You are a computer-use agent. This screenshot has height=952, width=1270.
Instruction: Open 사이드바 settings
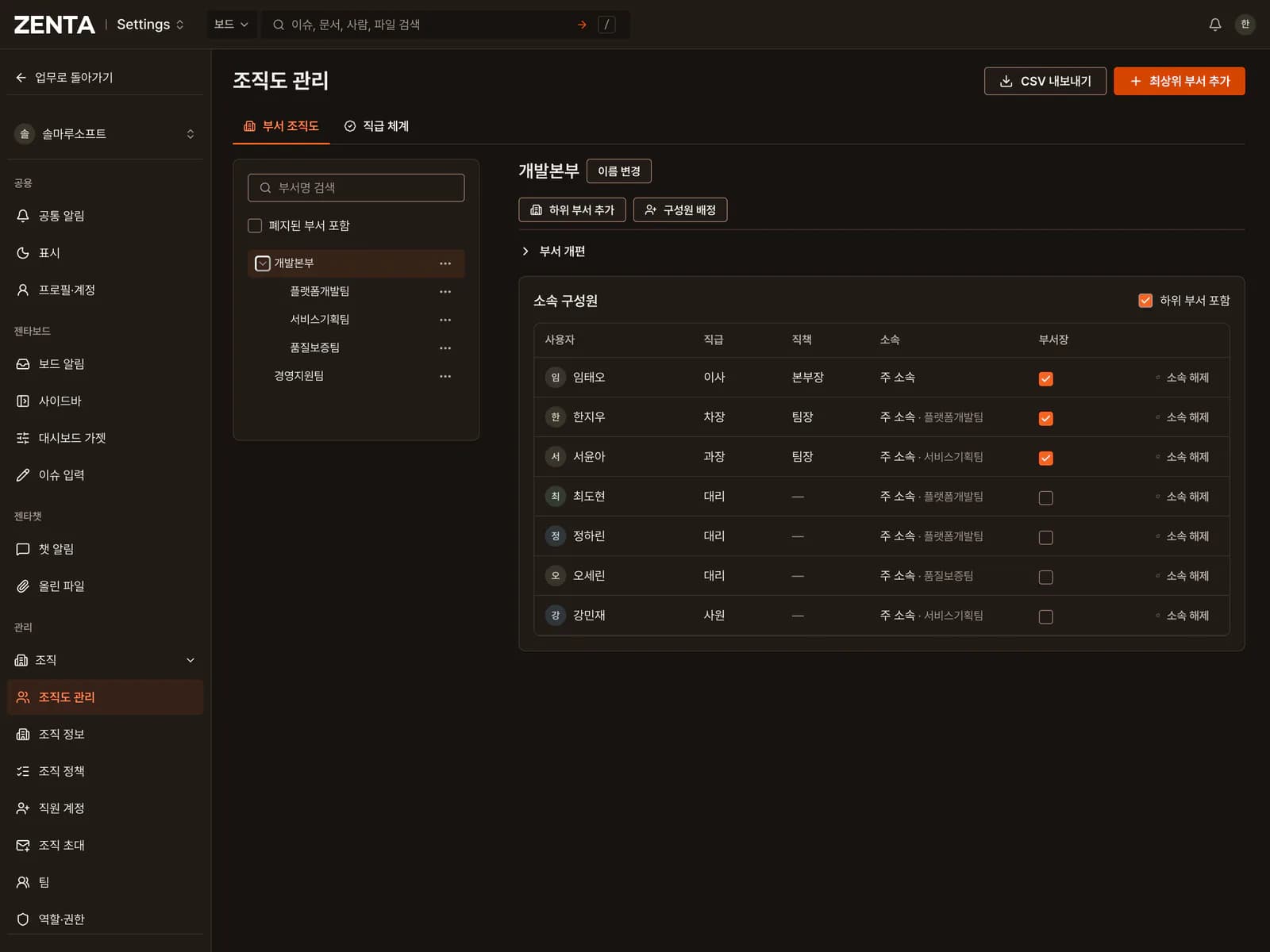point(105,401)
